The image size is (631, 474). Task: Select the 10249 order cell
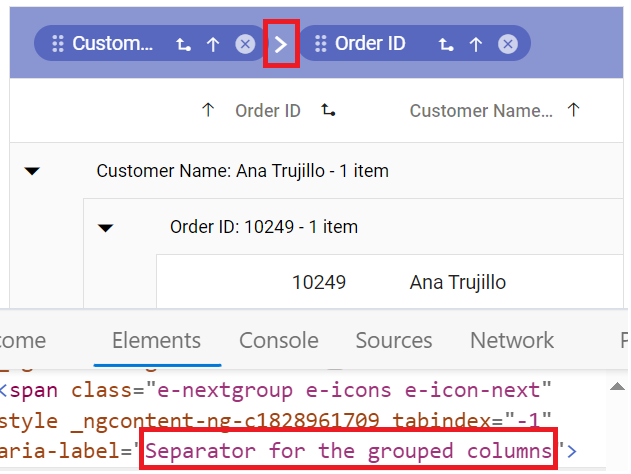(319, 282)
